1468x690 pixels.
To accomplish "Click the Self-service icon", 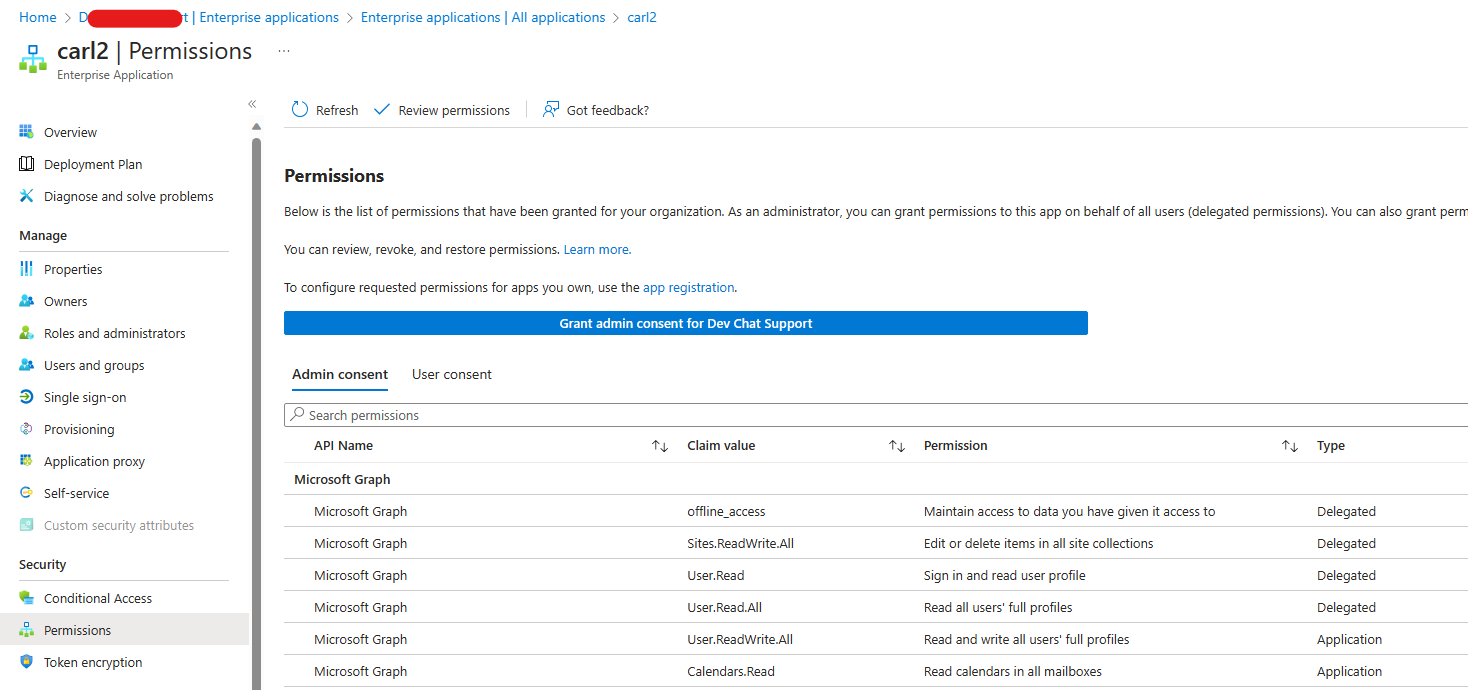I will (x=26, y=493).
